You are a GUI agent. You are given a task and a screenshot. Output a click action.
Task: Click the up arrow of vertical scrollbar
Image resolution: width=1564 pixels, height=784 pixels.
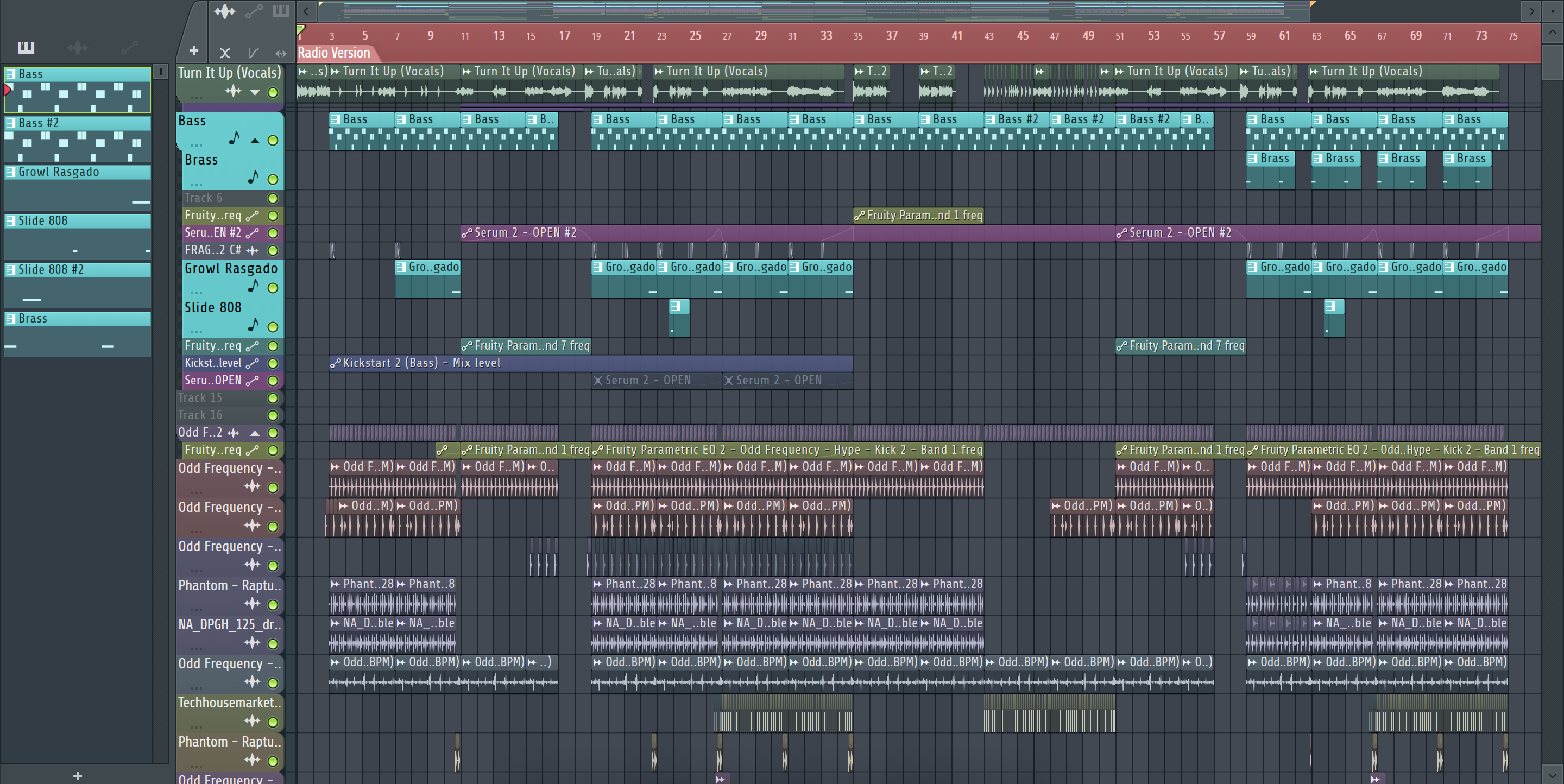[x=1553, y=32]
